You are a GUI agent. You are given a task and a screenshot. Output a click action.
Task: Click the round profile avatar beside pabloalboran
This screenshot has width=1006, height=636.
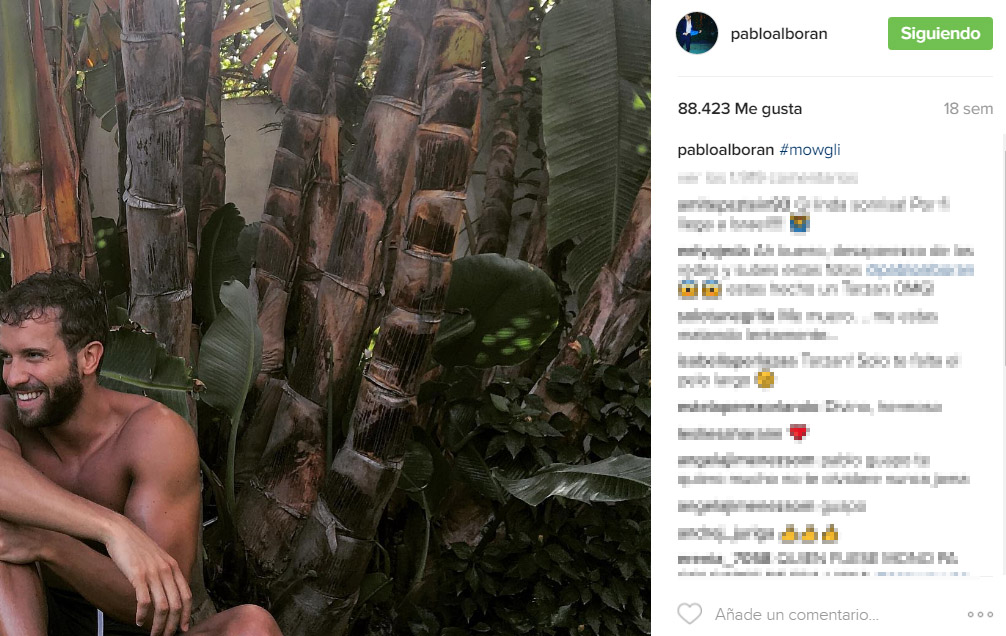click(x=697, y=33)
